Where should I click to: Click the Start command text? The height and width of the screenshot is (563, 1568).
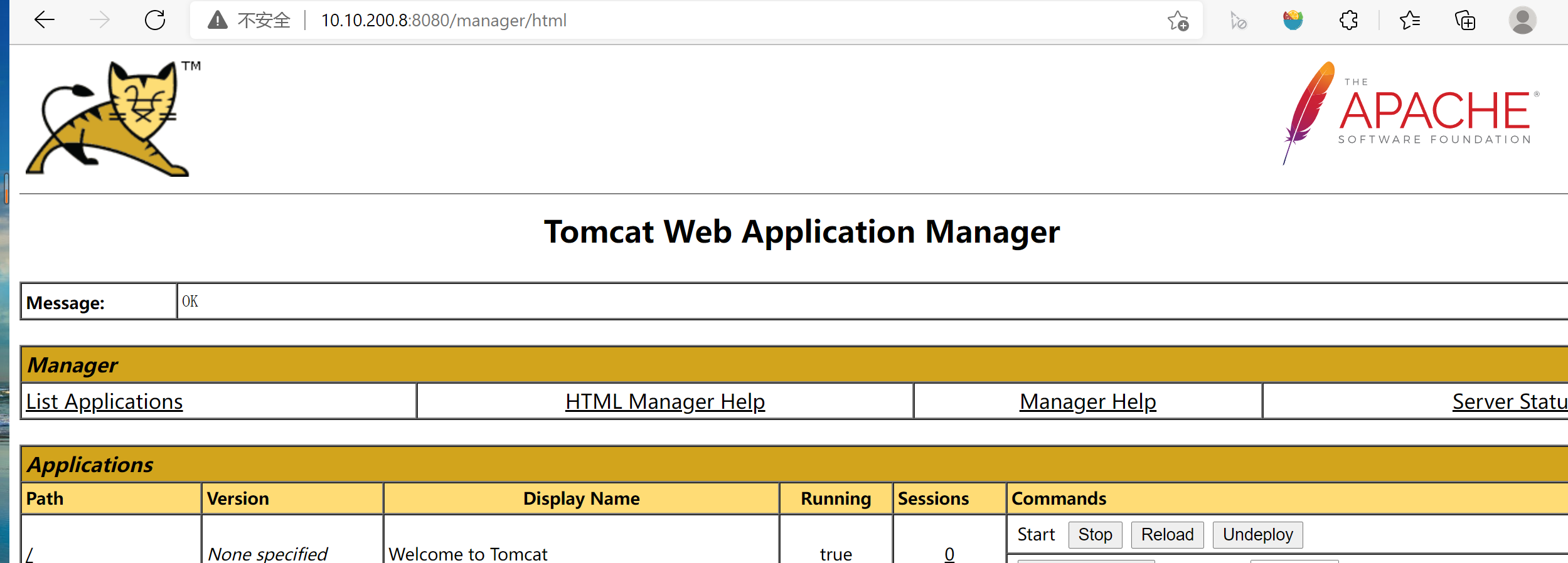[x=1036, y=535]
